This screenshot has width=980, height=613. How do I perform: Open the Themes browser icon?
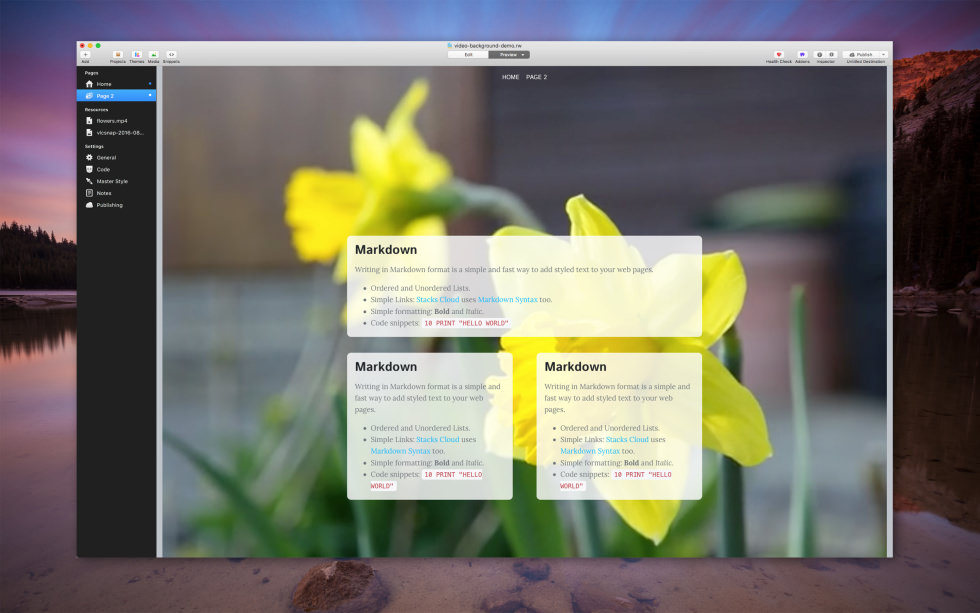point(137,54)
